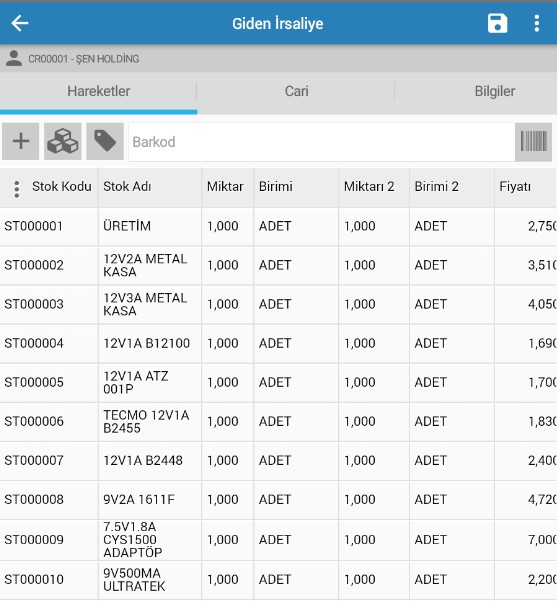557x601 pixels.
Task: Focus the Barkod input field
Action: tap(322, 142)
